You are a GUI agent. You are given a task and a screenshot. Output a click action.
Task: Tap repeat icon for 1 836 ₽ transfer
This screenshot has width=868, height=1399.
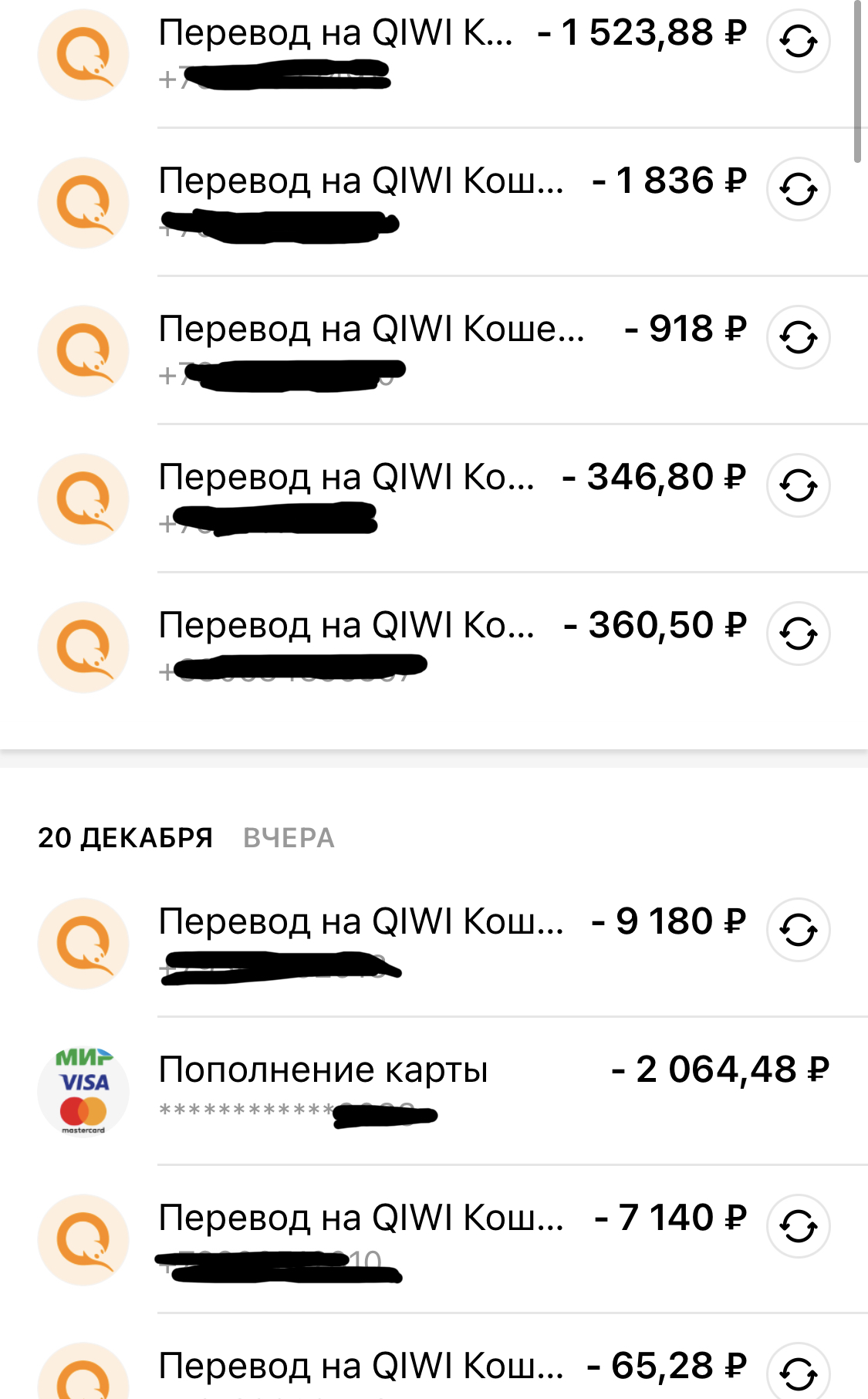pos(798,189)
